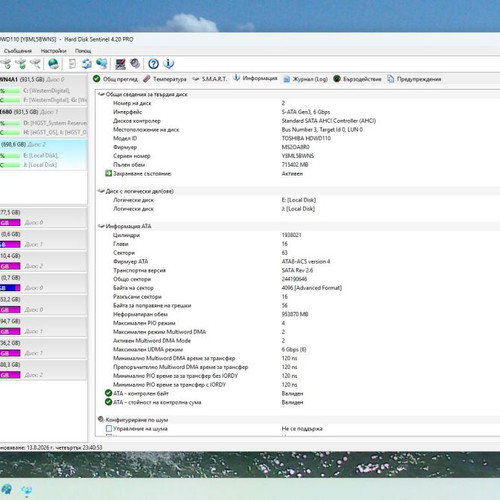Open the Помощ menu

(83, 51)
